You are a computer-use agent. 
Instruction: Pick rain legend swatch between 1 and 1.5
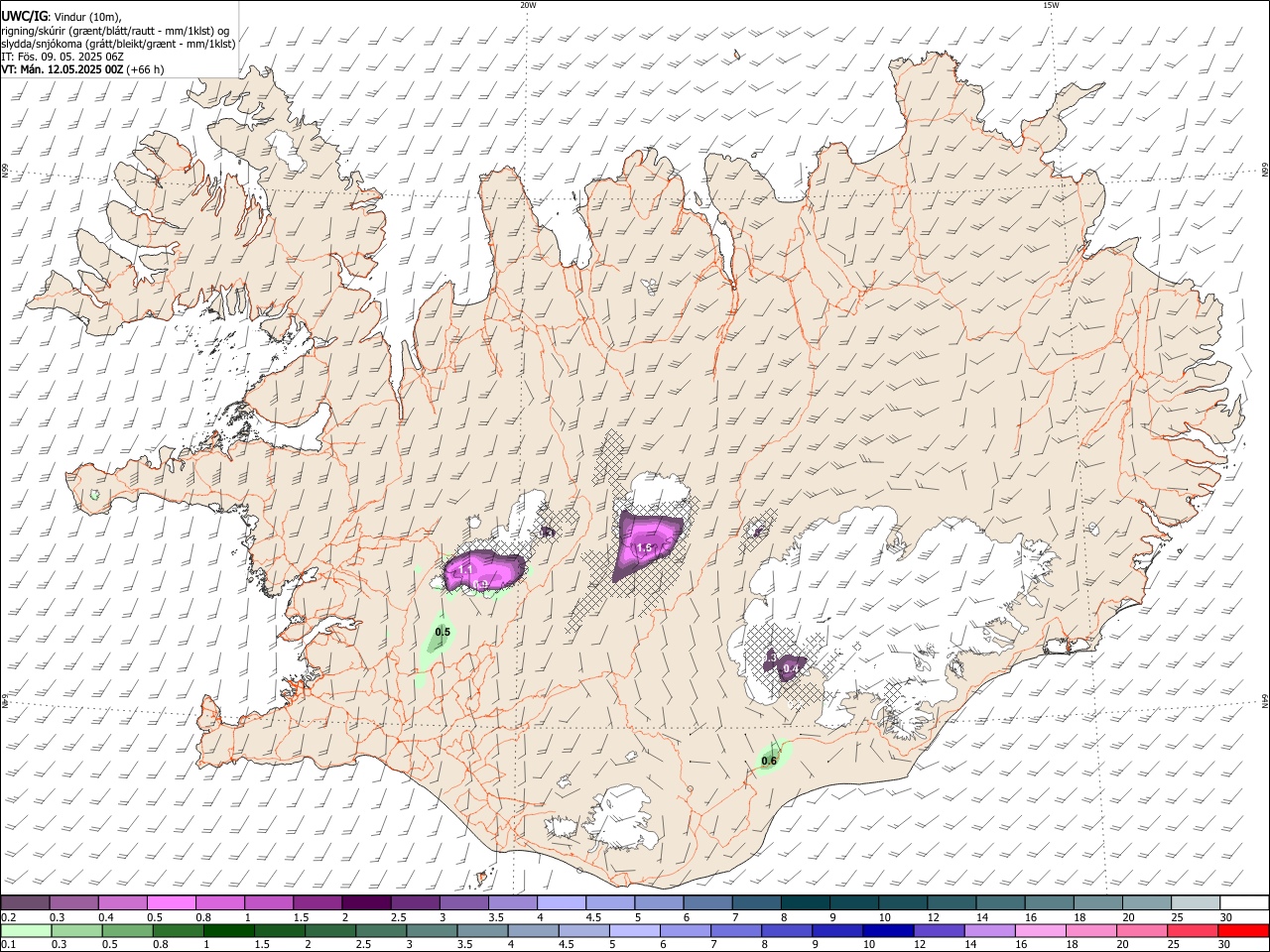pyautogui.click(x=228, y=930)
